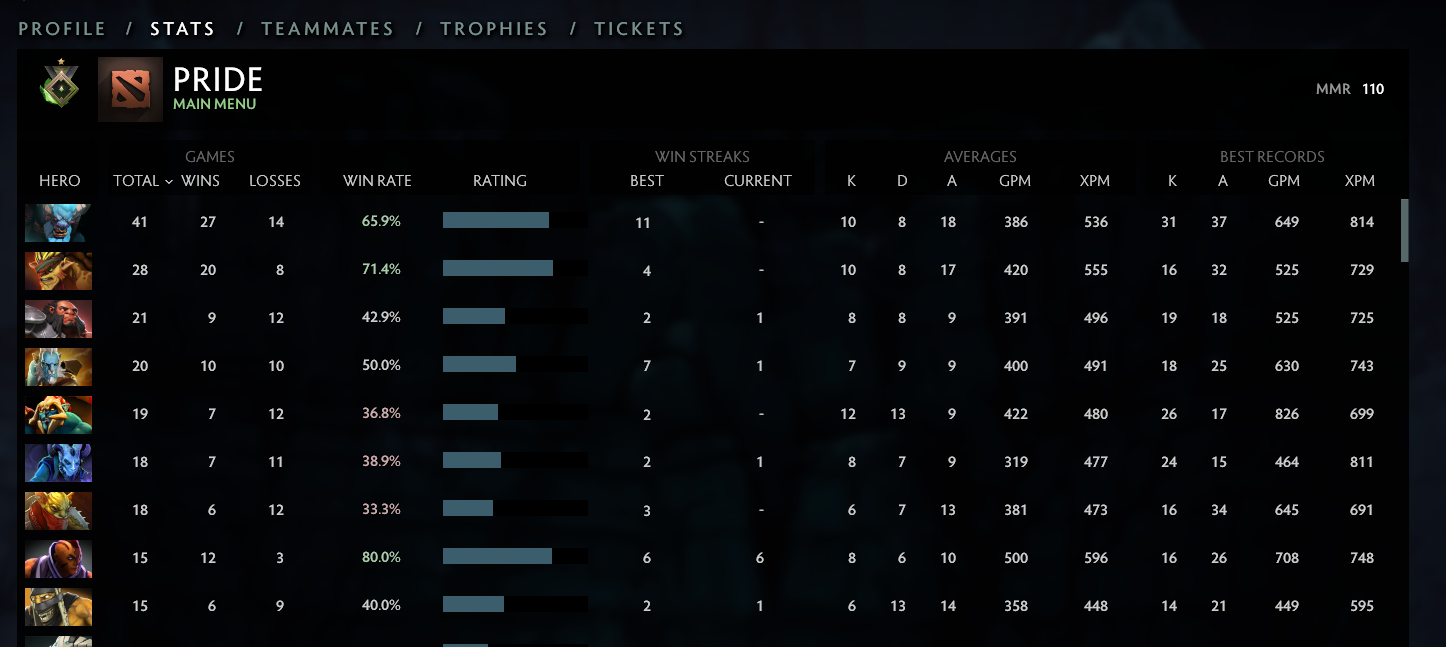This screenshot has height=647, width=1446.
Task: Select the top hero portrait with 41 games
Action: [58, 222]
